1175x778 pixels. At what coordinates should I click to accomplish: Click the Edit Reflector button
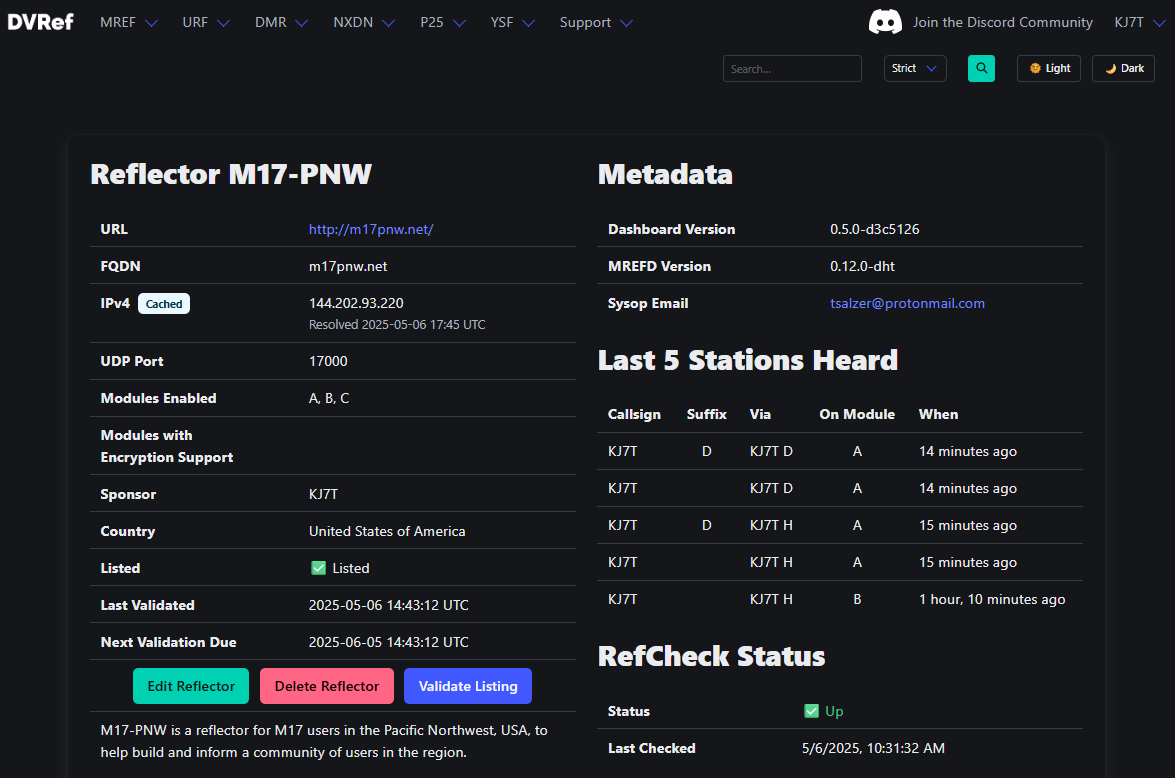pos(191,686)
